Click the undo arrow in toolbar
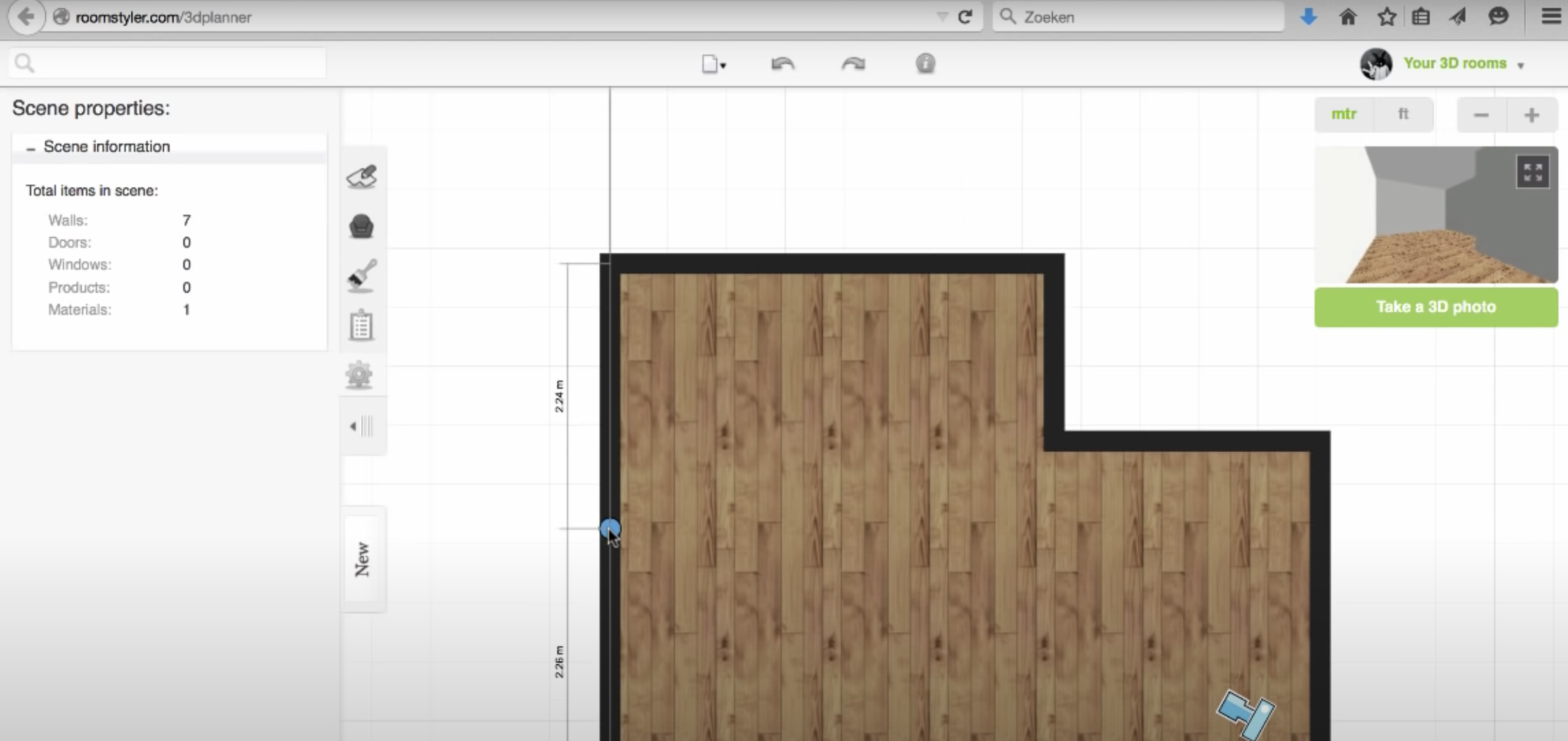Viewport: 1568px width, 741px height. 782,64
